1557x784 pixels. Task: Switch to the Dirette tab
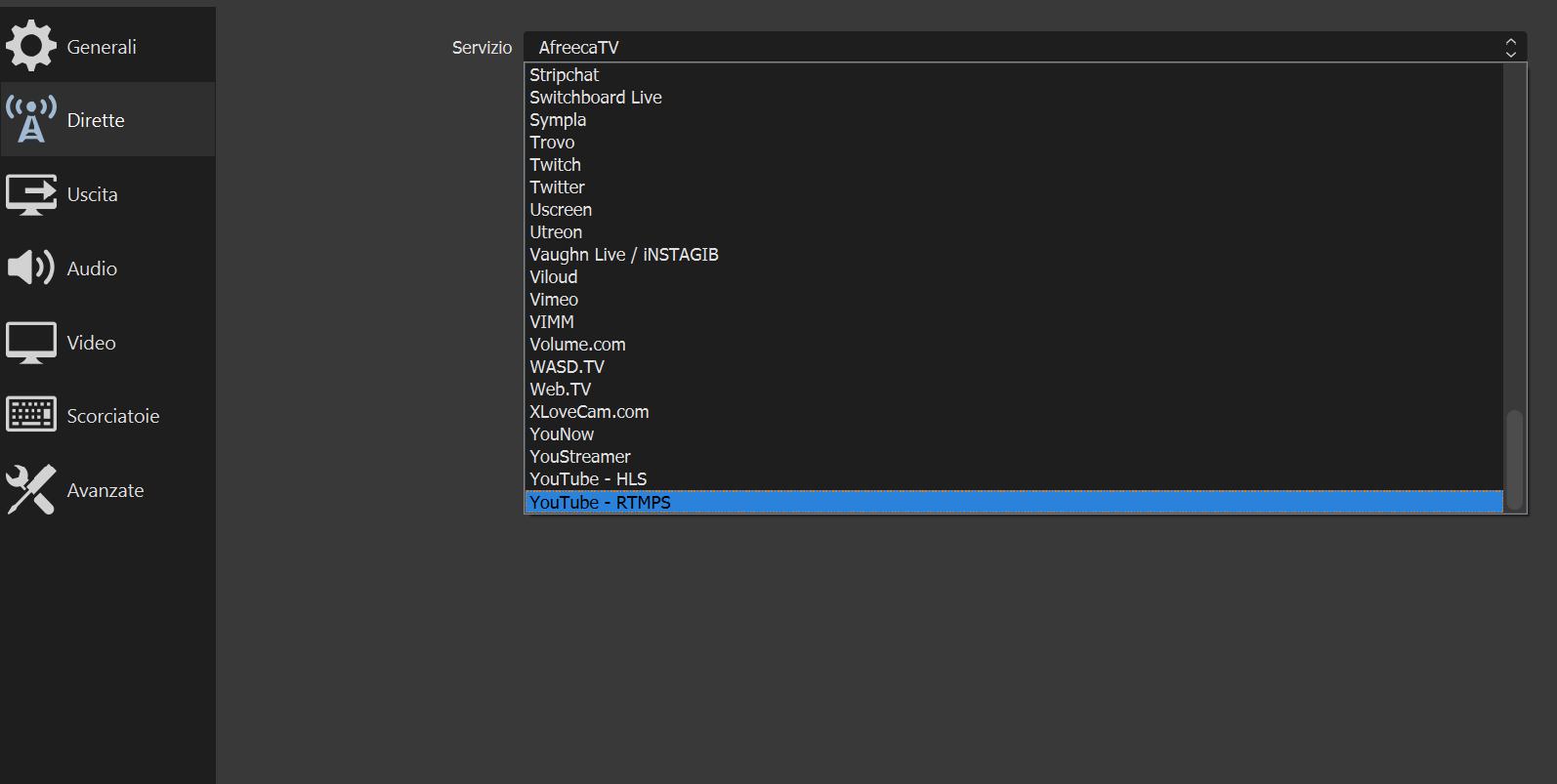point(107,119)
